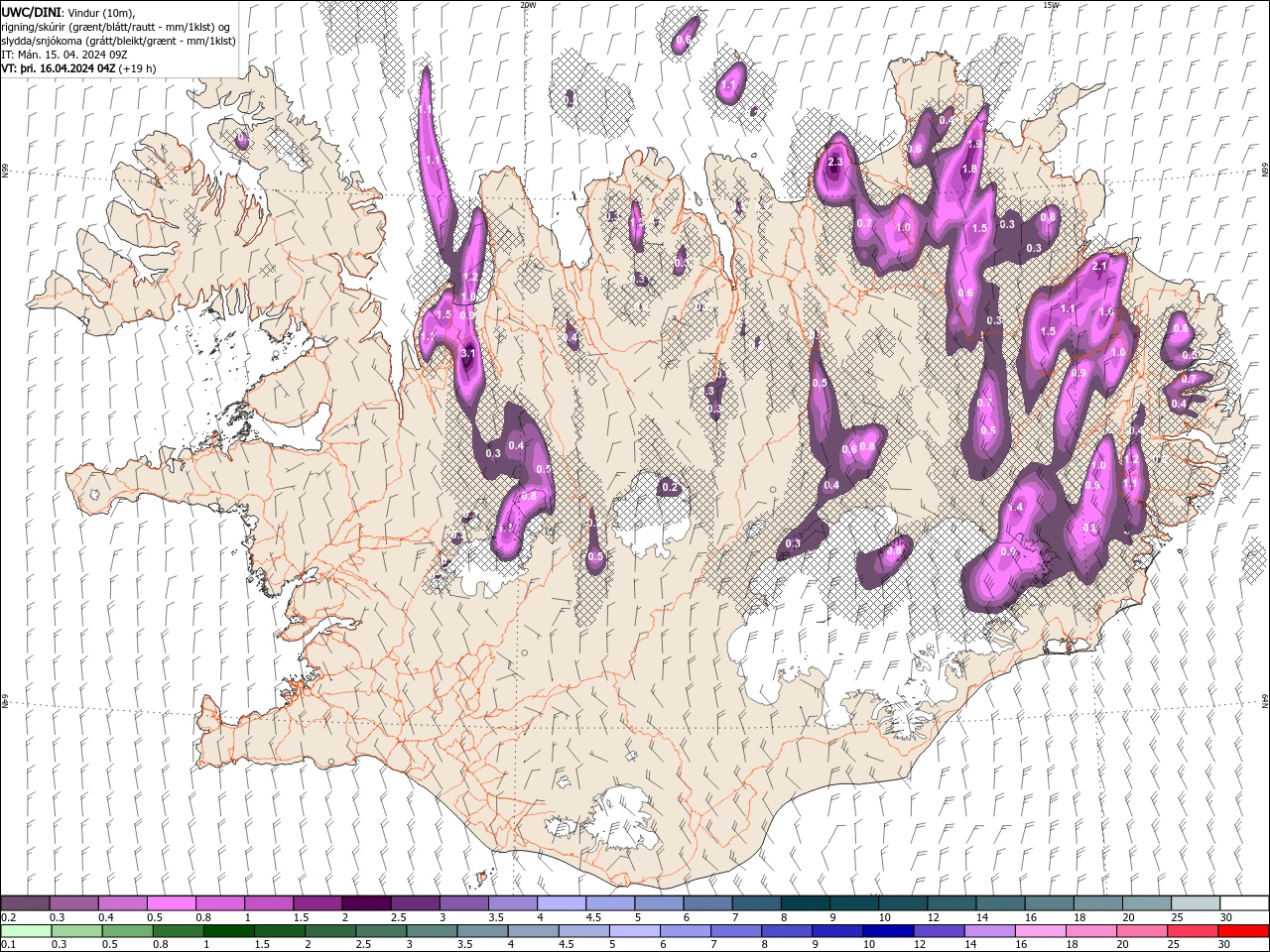Select the darkest purple swatch labeled 2
The width and height of the screenshot is (1270, 952).
pos(365,903)
